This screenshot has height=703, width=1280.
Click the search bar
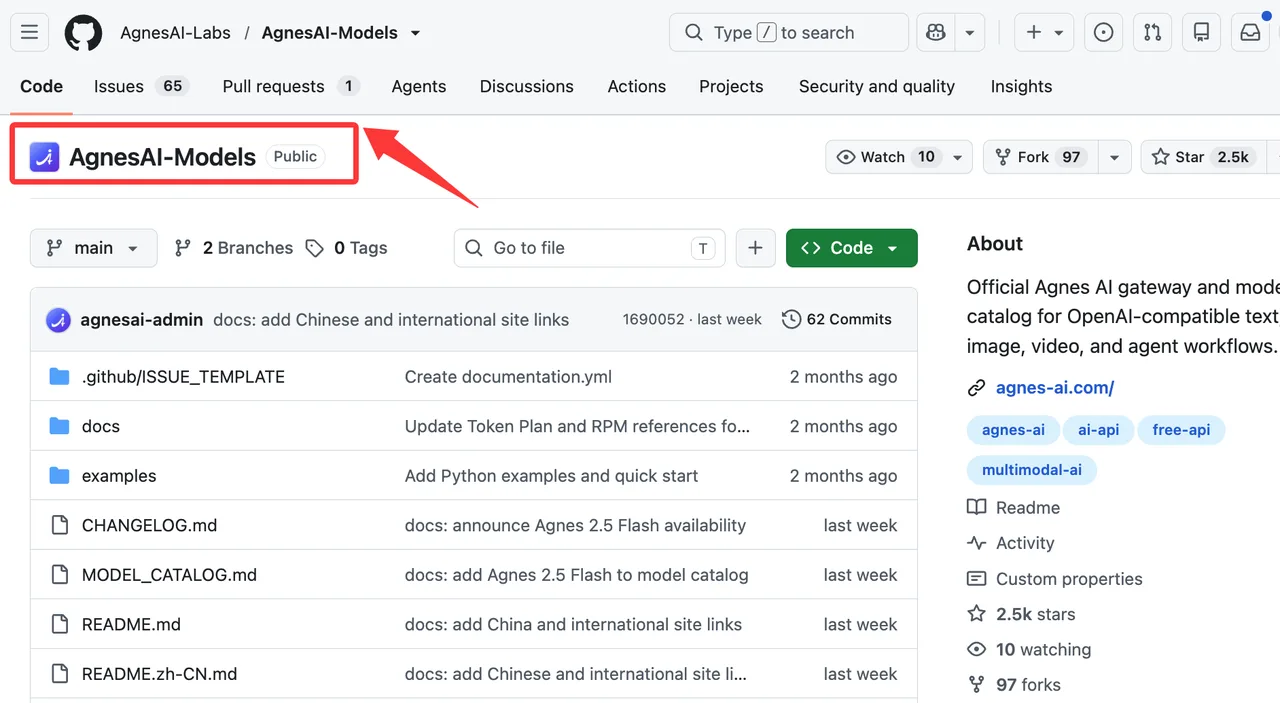[x=788, y=33]
